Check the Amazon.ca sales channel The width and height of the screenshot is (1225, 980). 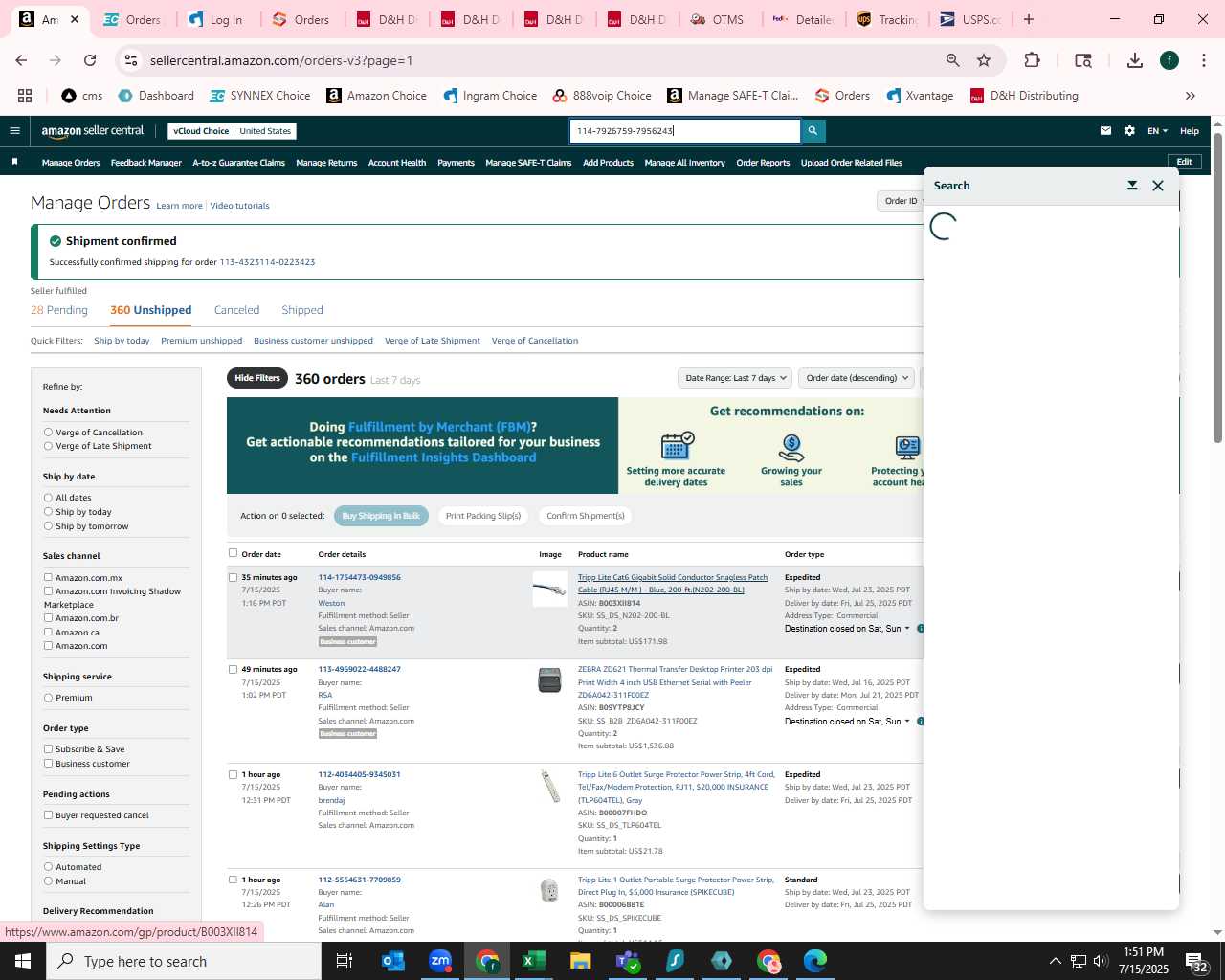click(48, 633)
